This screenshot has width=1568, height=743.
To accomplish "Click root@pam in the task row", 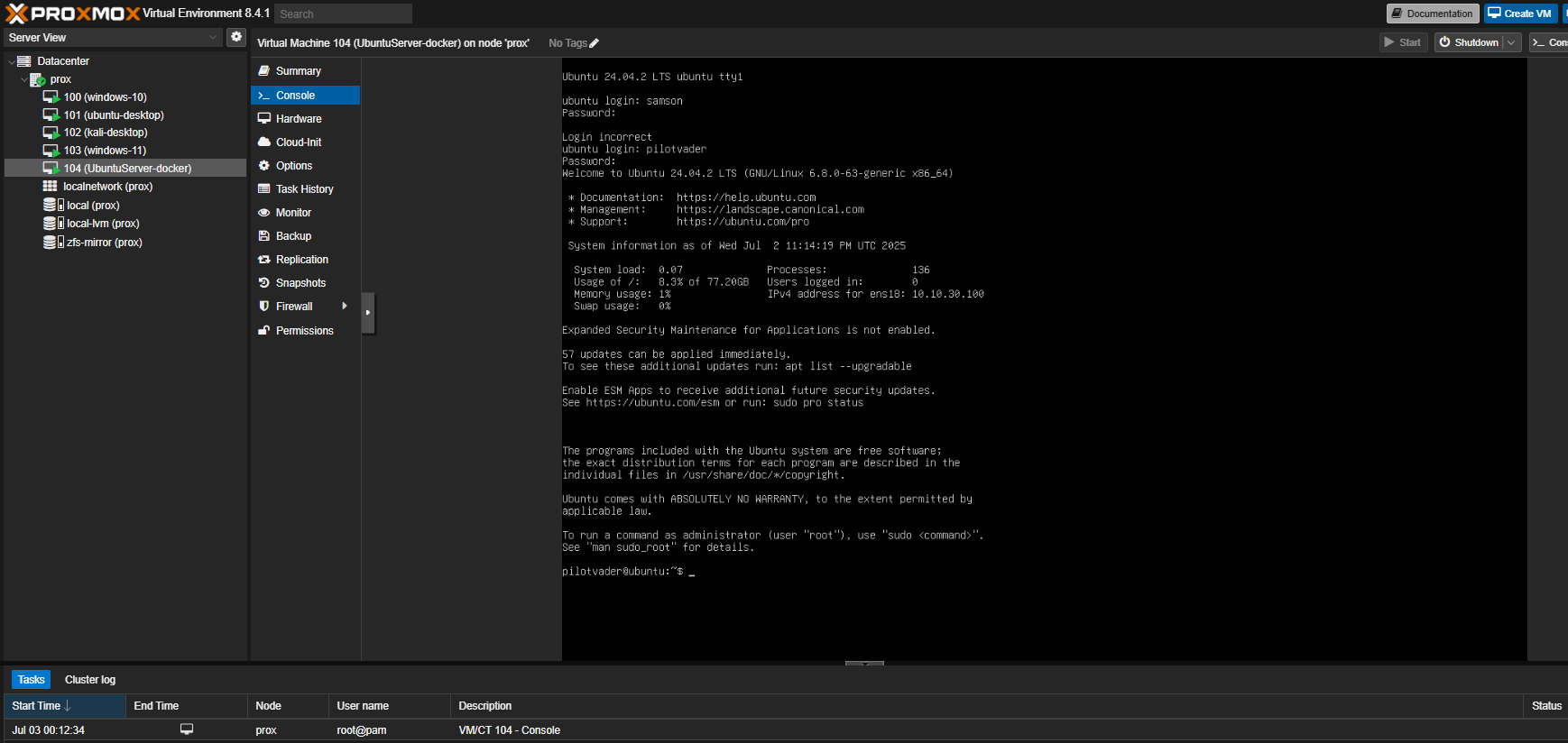I will (362, 730).
